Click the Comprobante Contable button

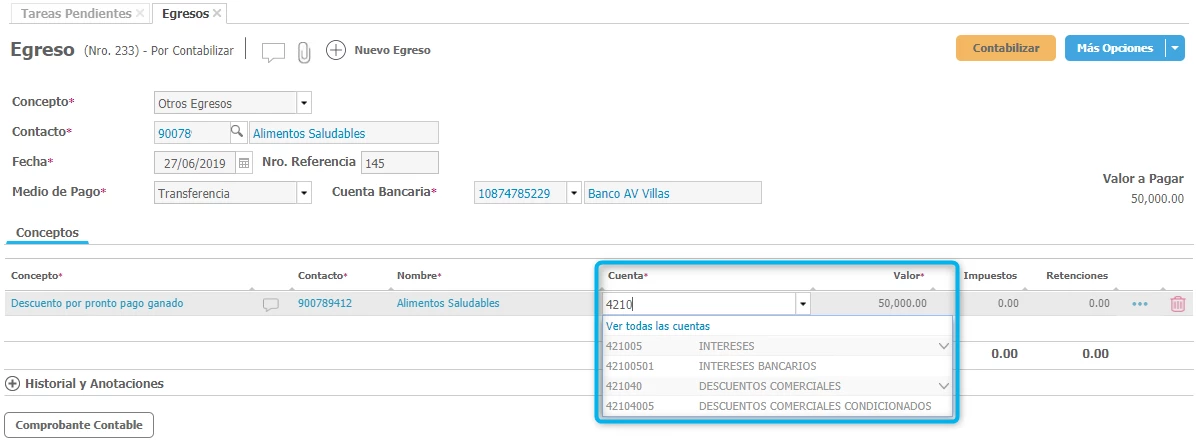[x=79, y=425]
